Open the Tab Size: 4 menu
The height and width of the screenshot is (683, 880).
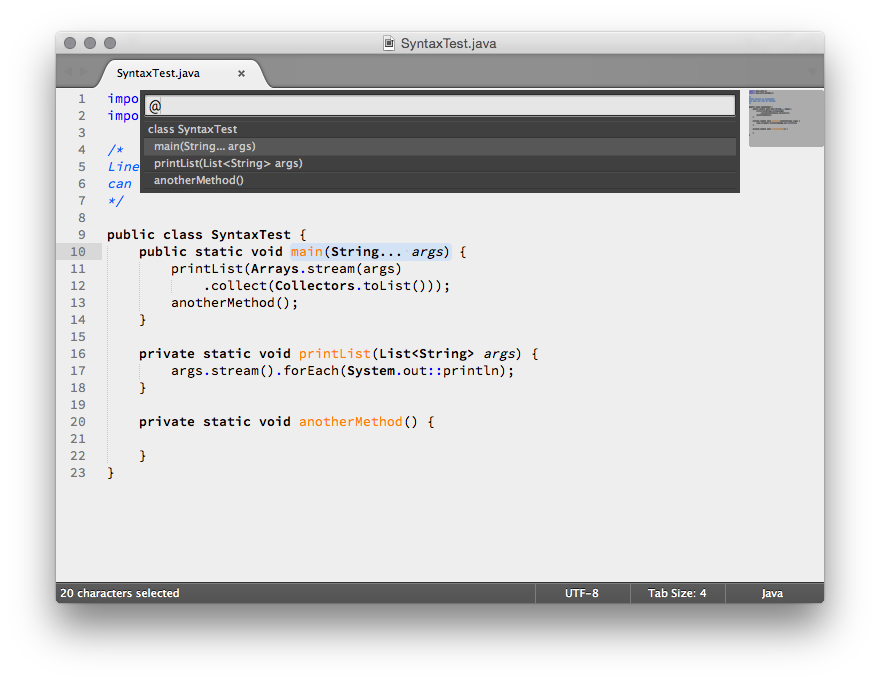point(677,593)
